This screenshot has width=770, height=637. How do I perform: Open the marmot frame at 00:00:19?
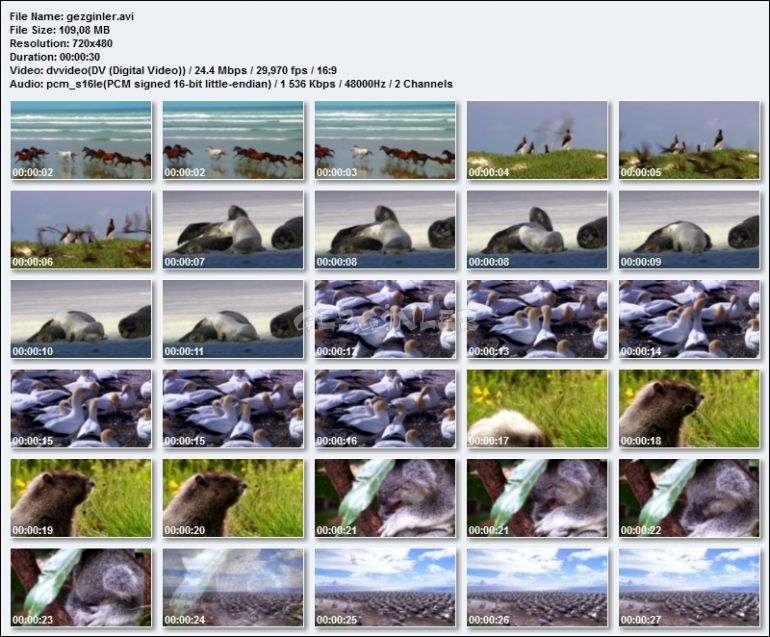point(81,498)
